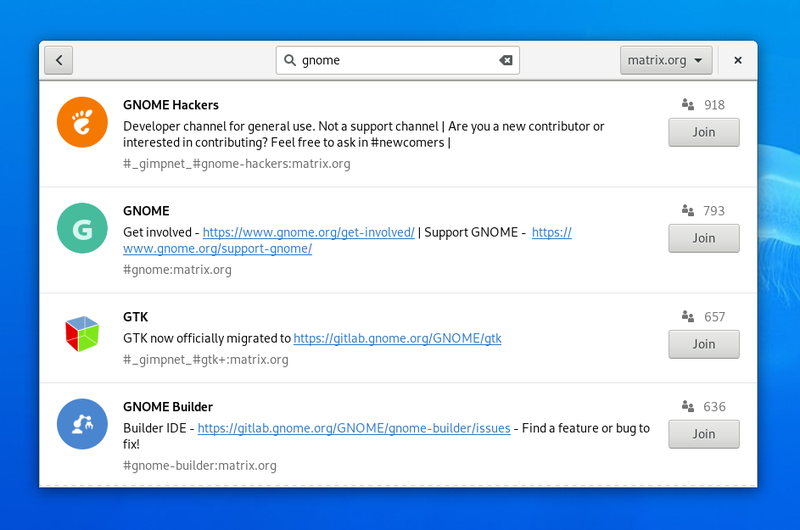Click the 657 member count
800x530 pixels.
714,317
